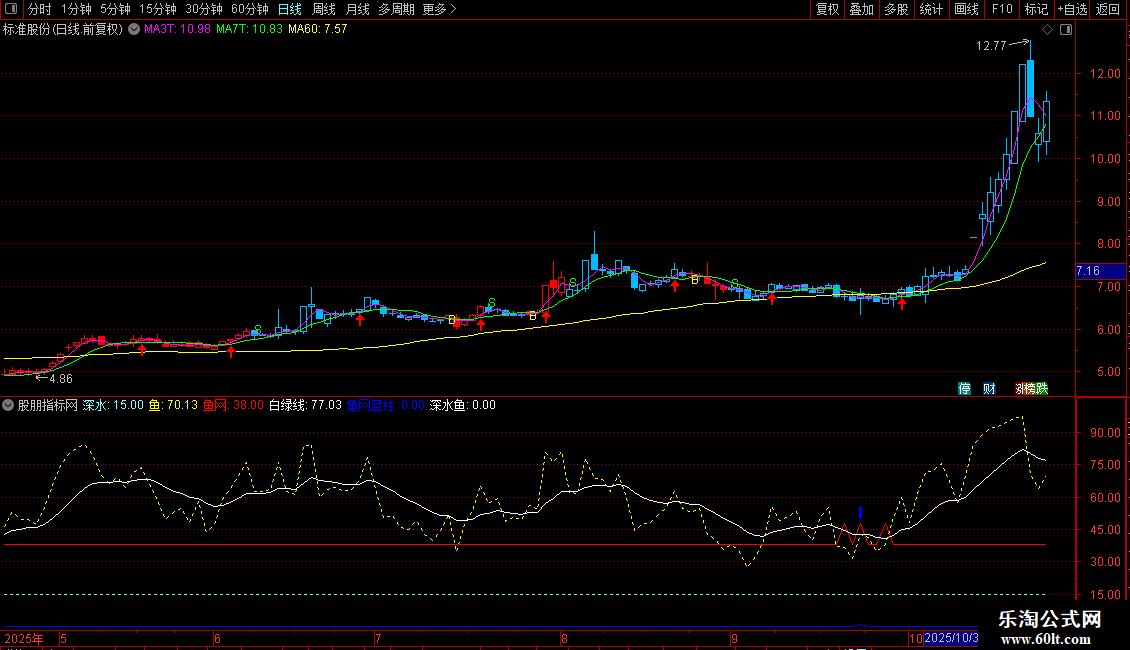The width and height of the screenshot is (1130, 650).
Task: Click the 深水鱼: 0.00 label
Action: tap(463, 406)
